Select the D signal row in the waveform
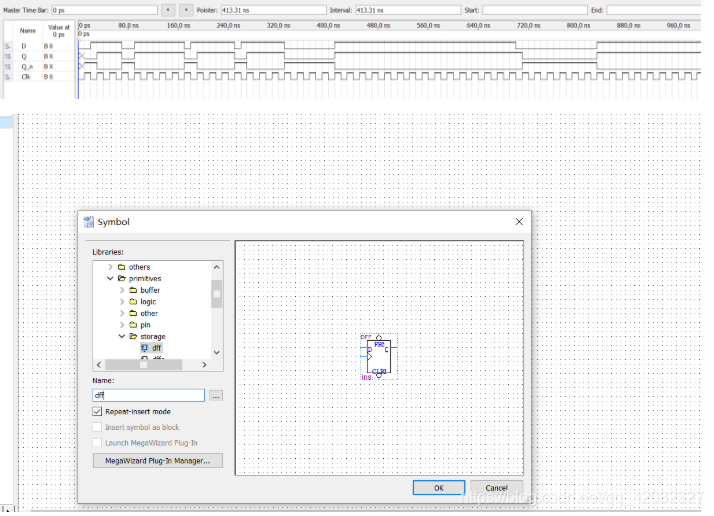 click(x=39, y=46)
